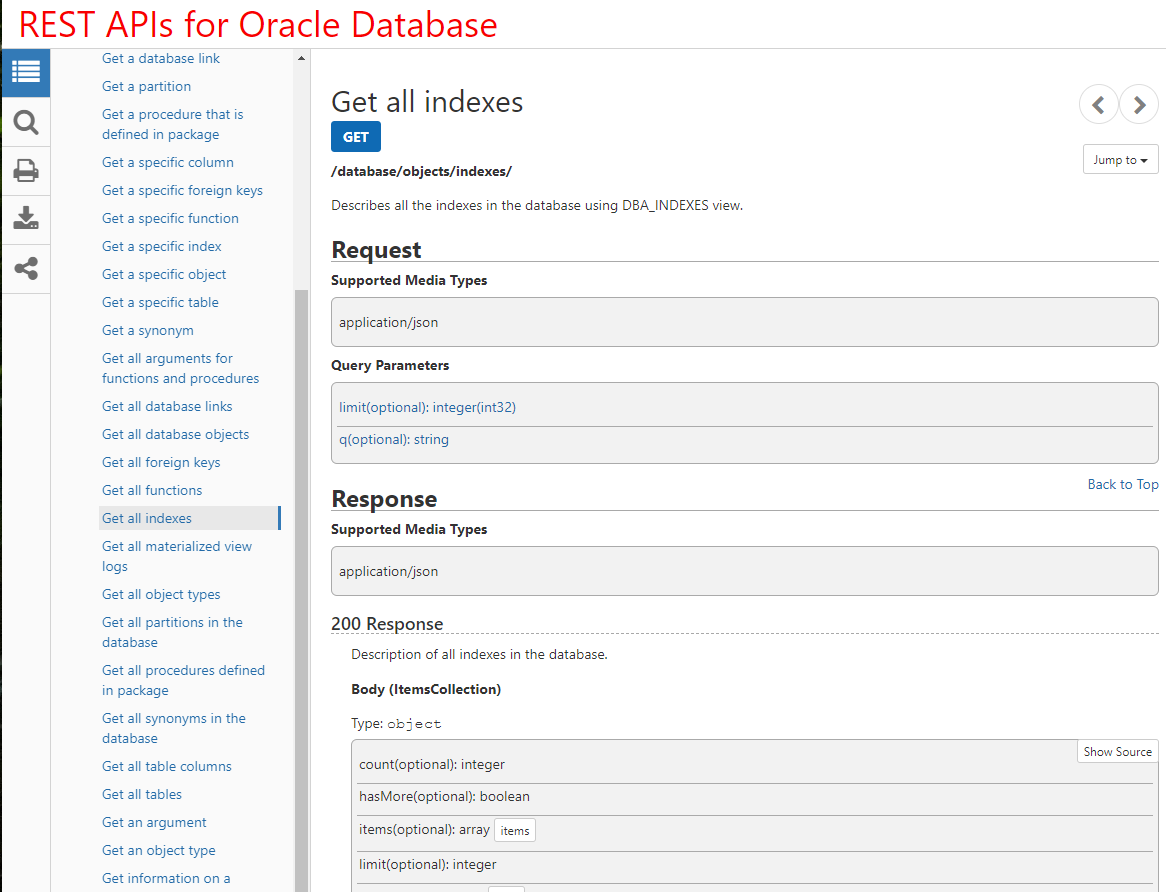Click application/json under Response media types
Viewport: 1166px width, 892px height.
click(x=389, y=571)
